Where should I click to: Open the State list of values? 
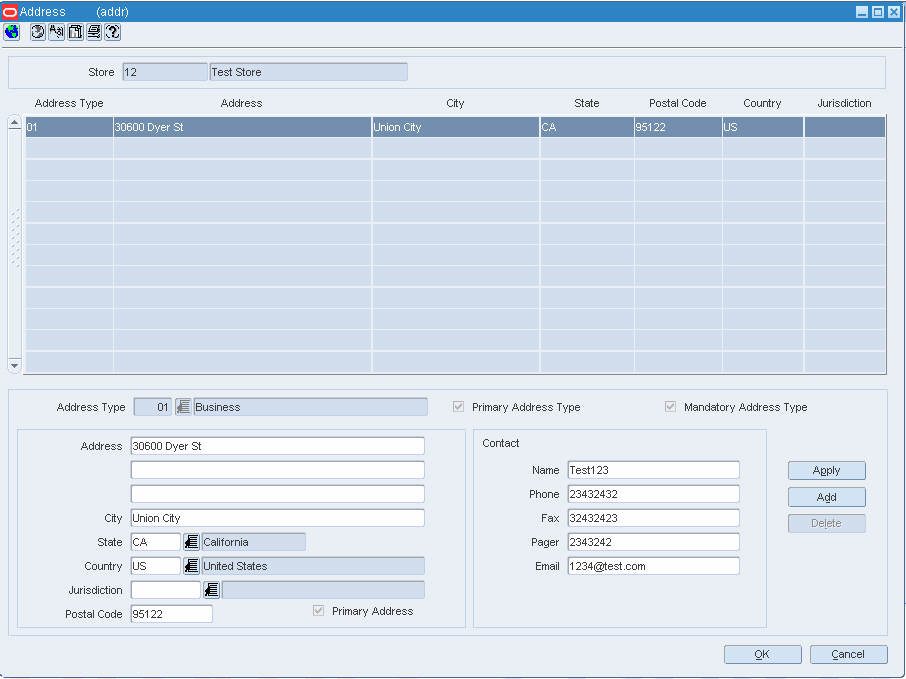click(x=191, y=542)
